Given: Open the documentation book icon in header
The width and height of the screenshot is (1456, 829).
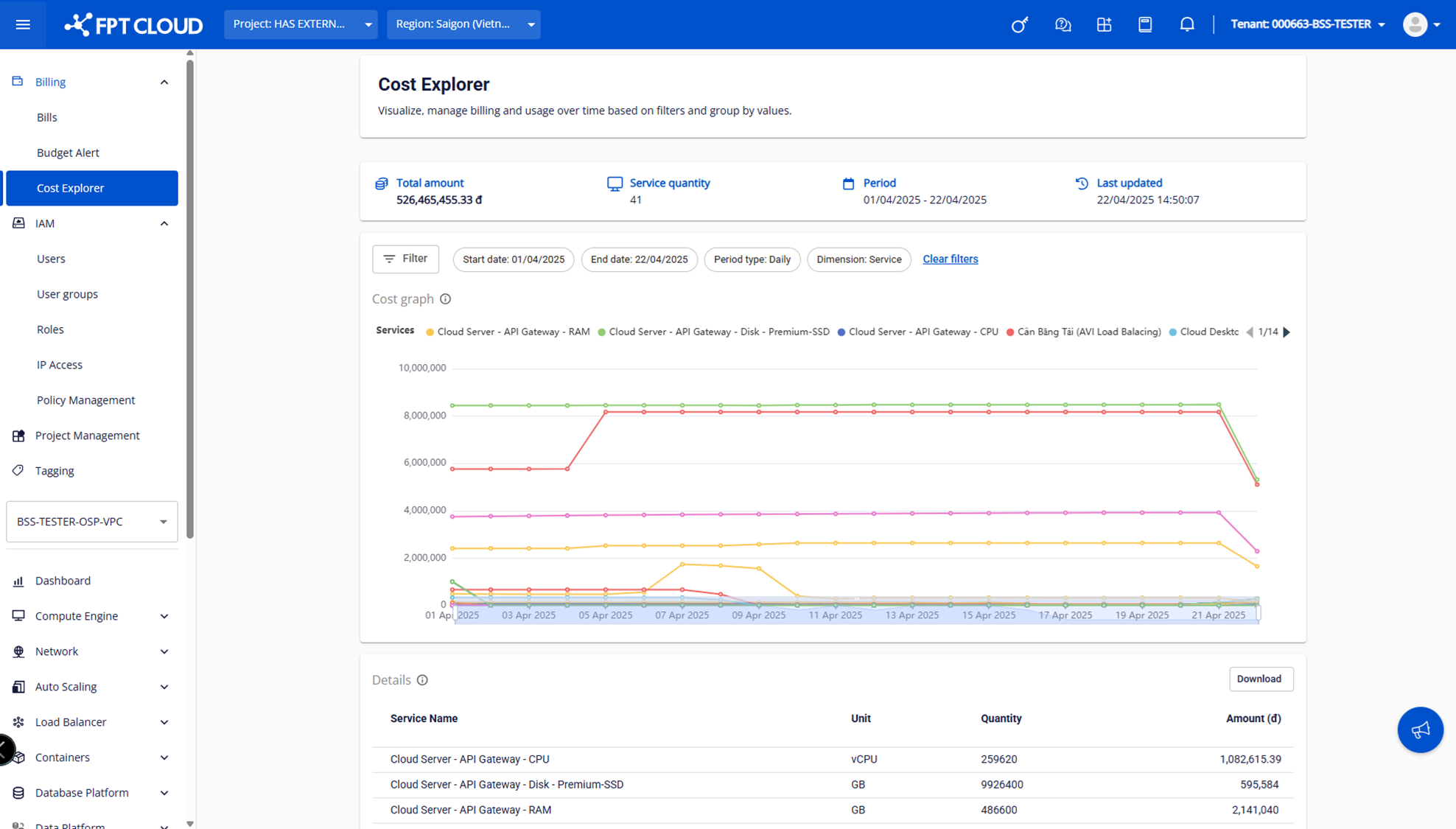Looking at the screenshot, I should [1145, 24].
